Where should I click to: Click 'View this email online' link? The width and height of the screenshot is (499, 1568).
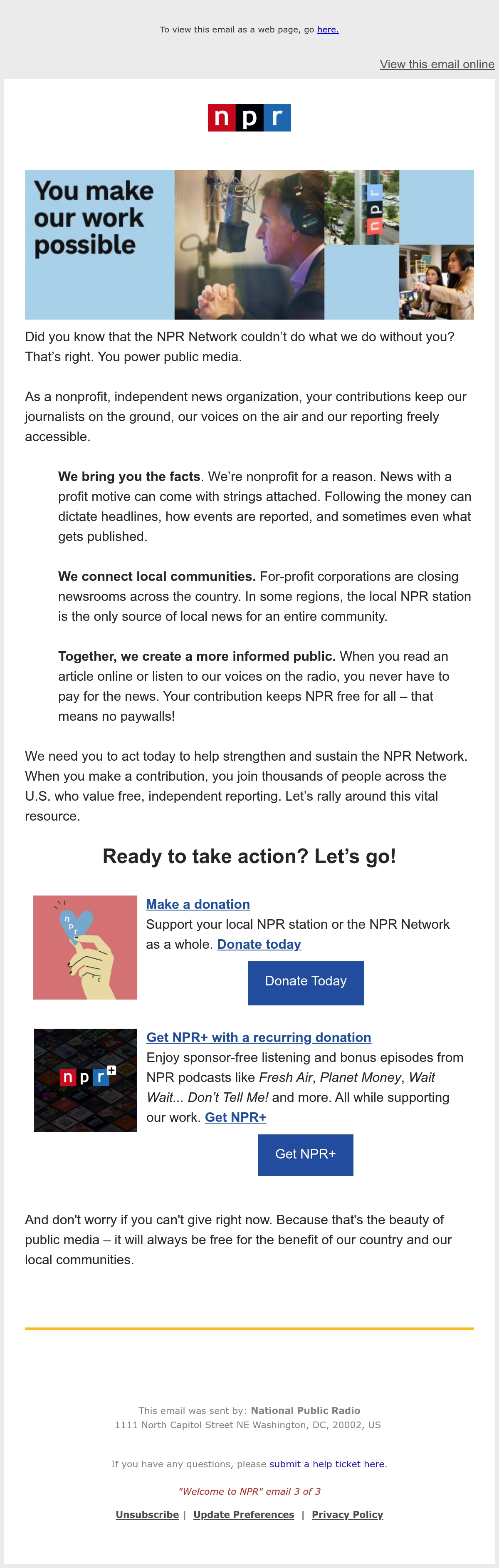[437, 64]
